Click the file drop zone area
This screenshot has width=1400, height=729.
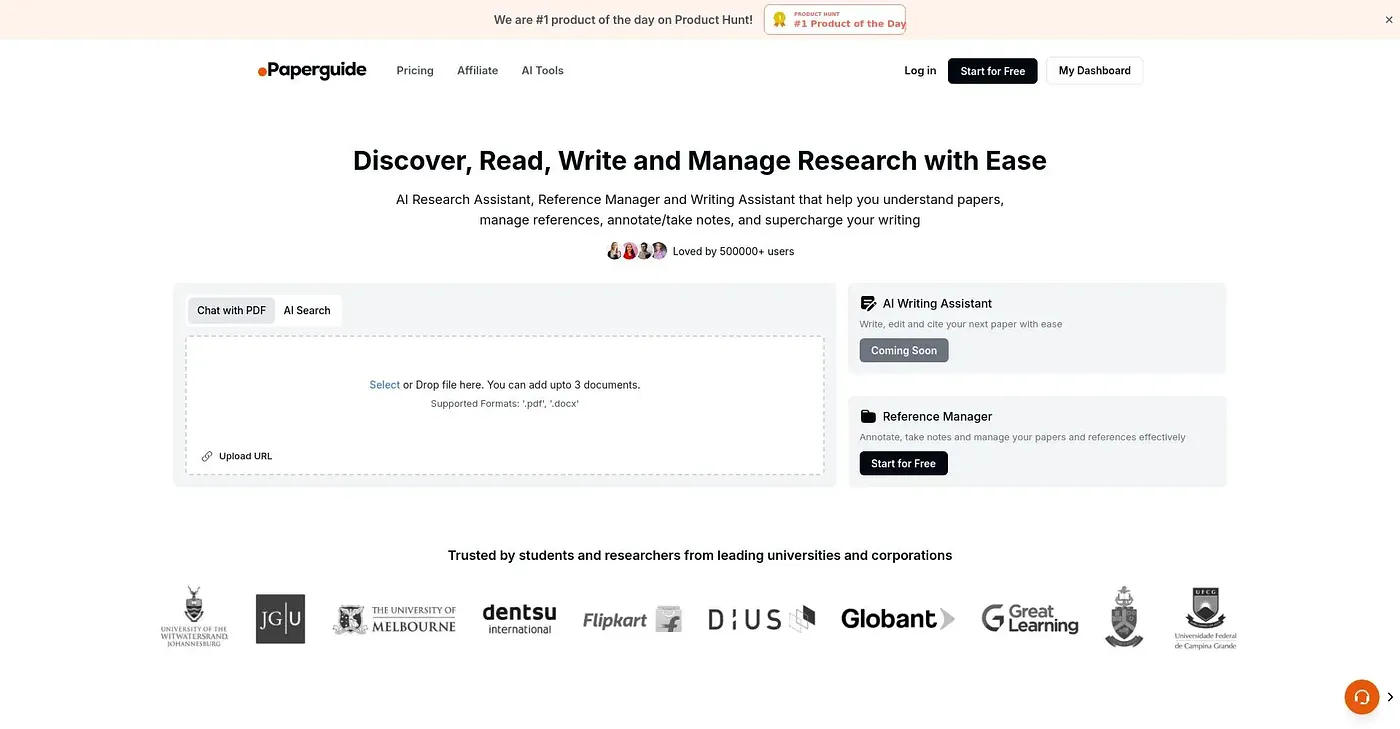point(505,405)
